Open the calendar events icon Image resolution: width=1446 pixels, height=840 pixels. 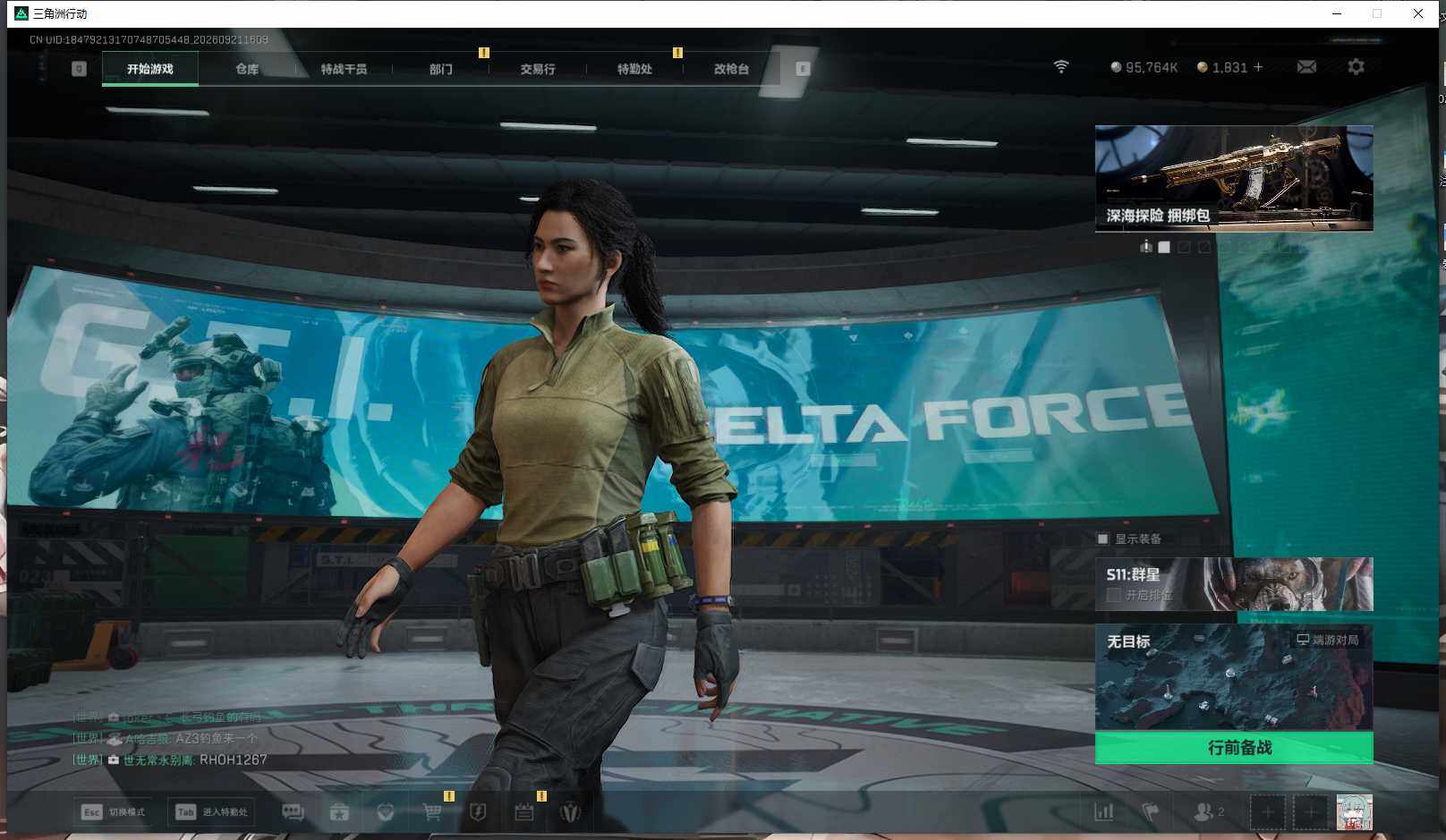pyautogui.click(x=524, y=812)
